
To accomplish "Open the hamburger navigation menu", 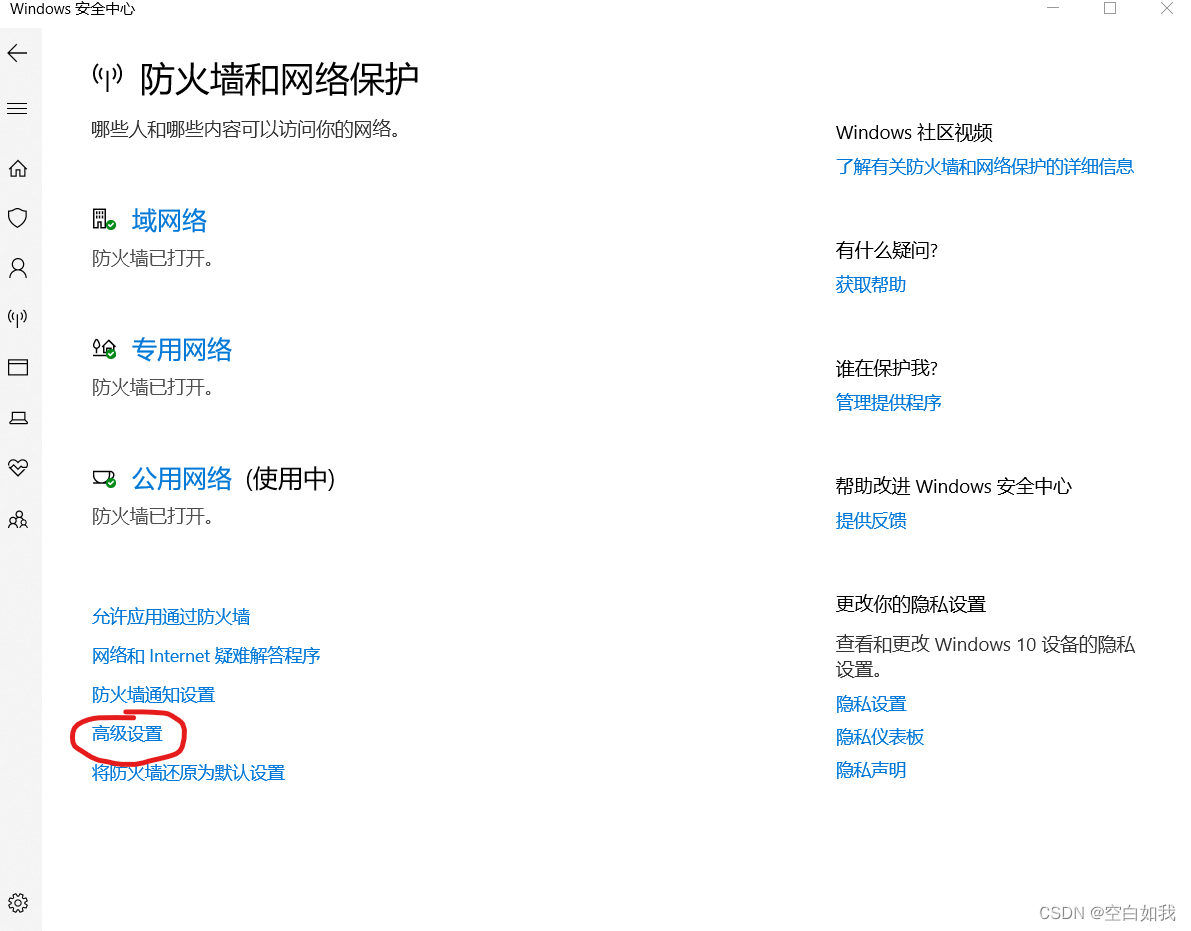I will click(17, 109).
